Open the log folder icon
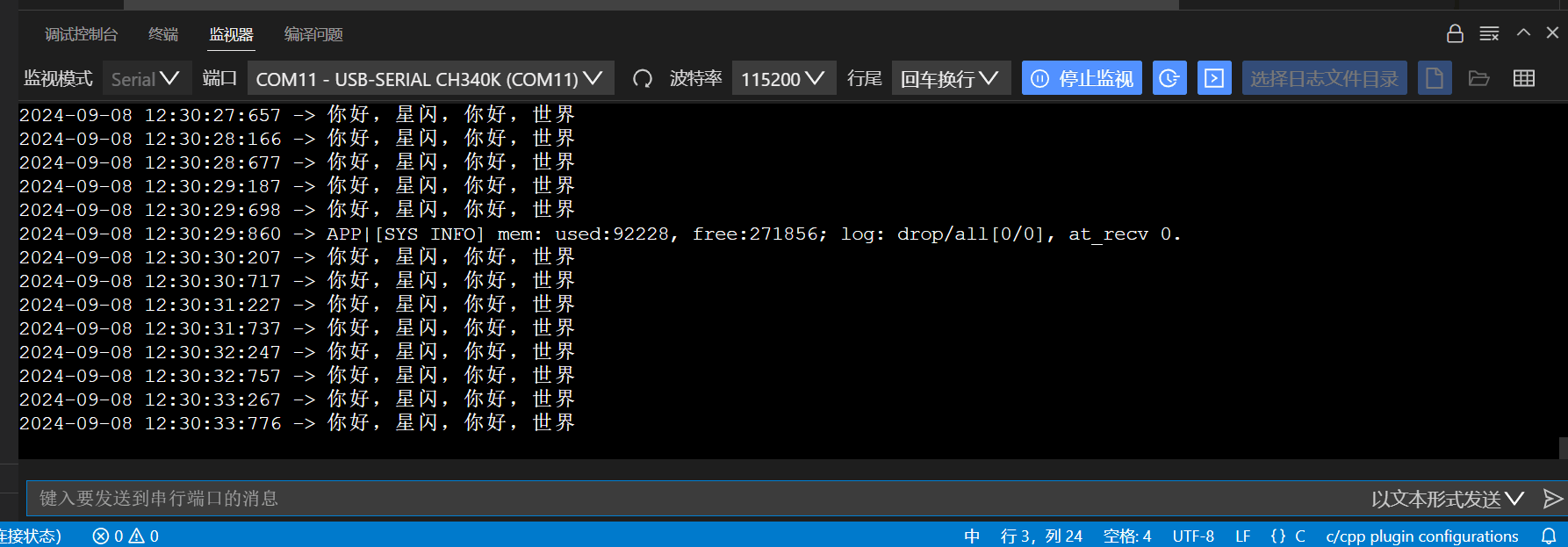The width and height of the screenshot is (1568, 547). click(x=1478, y=78)
